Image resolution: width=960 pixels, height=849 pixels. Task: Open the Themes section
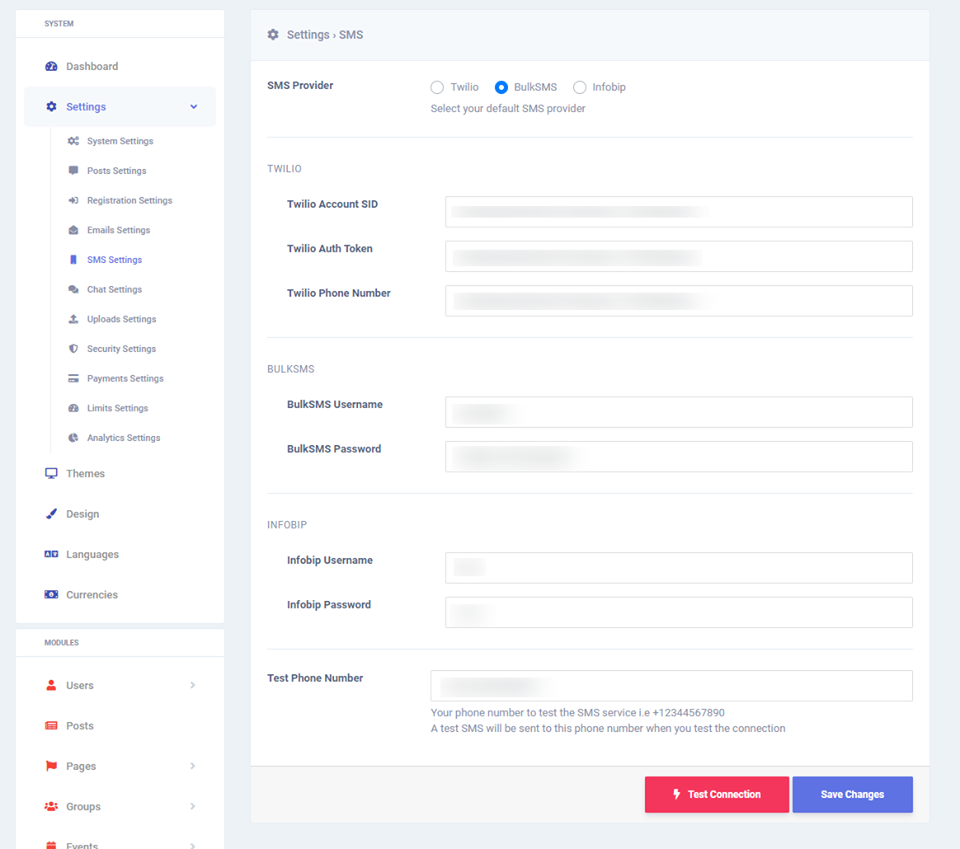(x=85, y=473)
